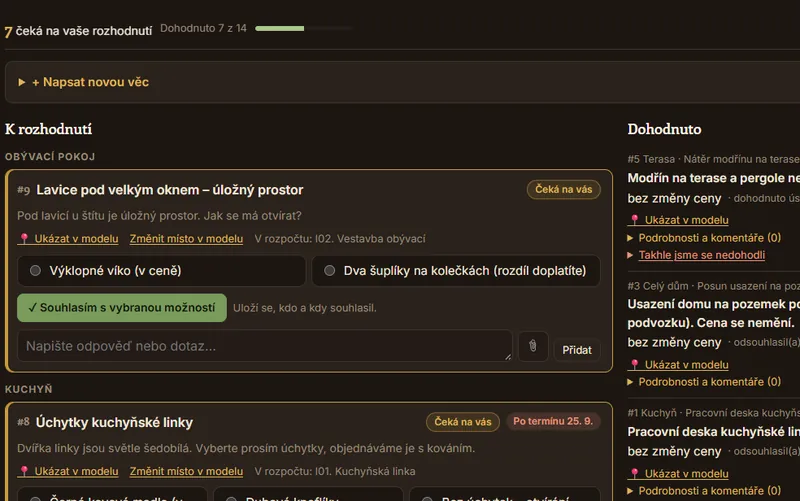This screenshot has width=800, height=501.
Task: Click the pin icon in the Úchytky card
Action: 24,471
